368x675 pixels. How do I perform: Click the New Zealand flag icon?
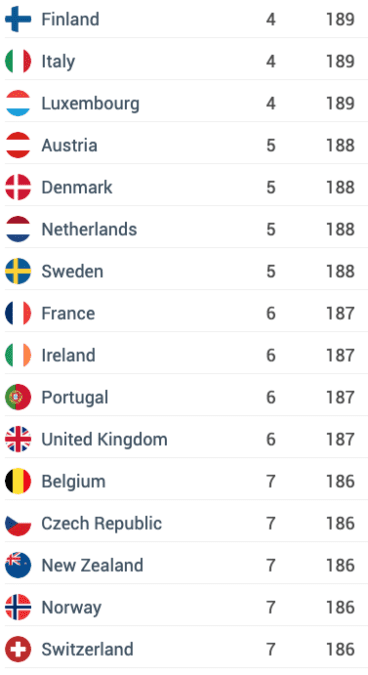pyautogui.click(x=18, y=565)
